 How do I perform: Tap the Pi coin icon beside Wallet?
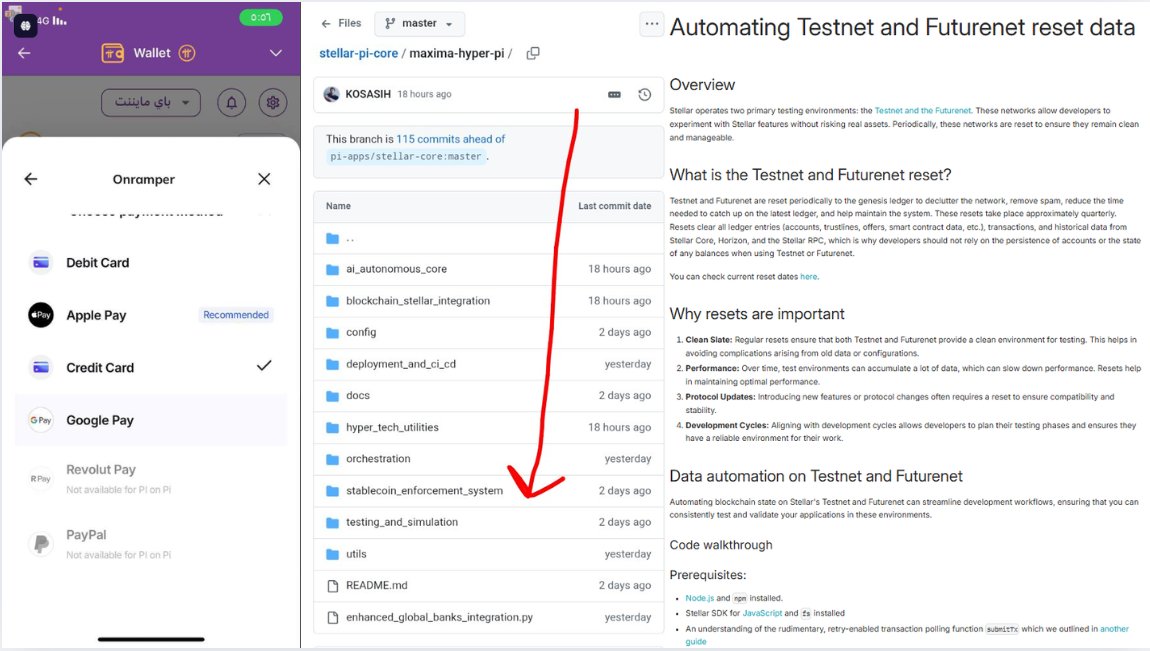pyautogui.click(x=187, y=53)
